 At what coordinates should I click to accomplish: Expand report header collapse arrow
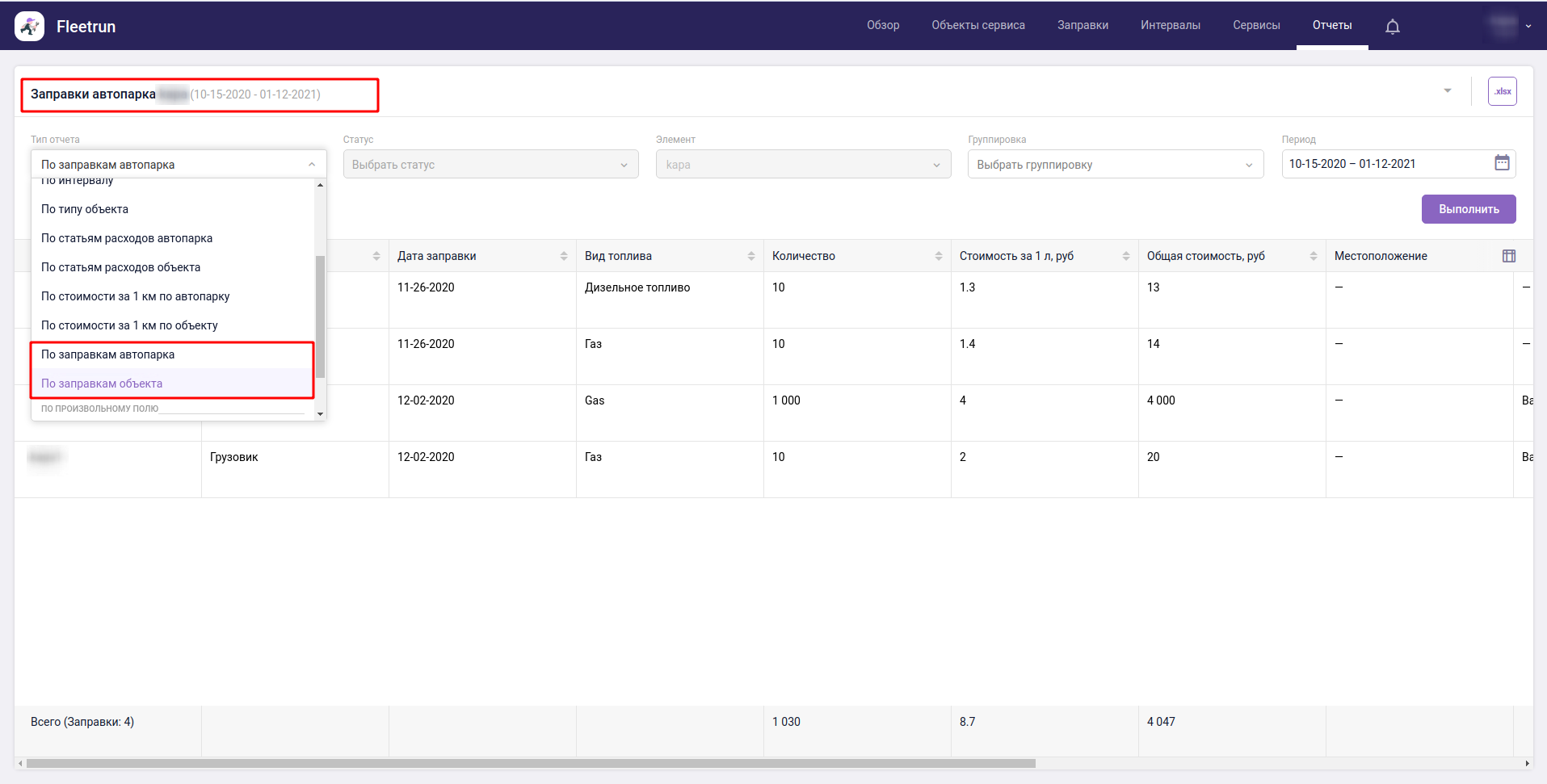(x=1447, y=91)
